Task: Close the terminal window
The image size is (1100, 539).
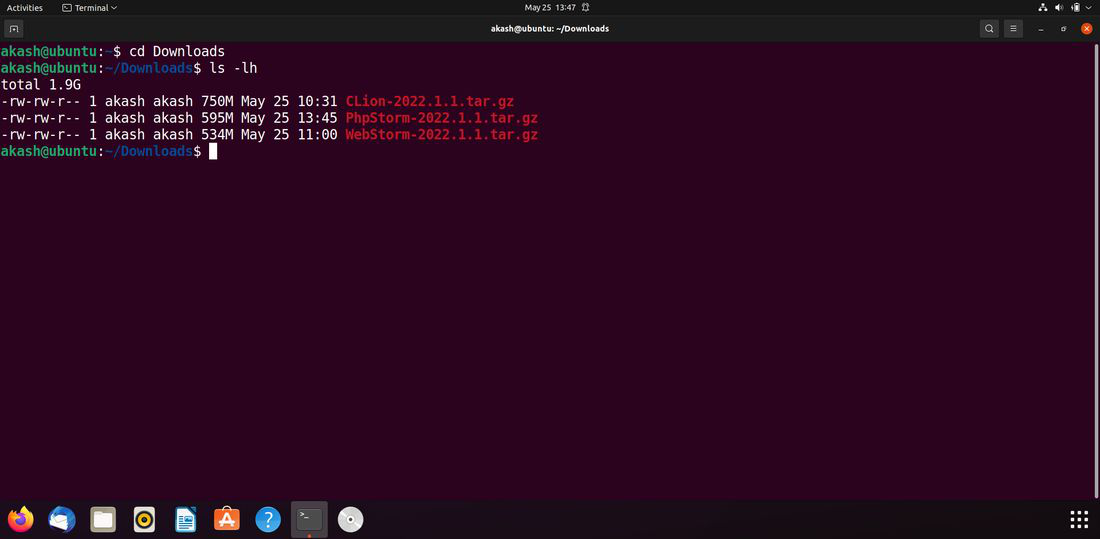Action: tap(1087, 29)
